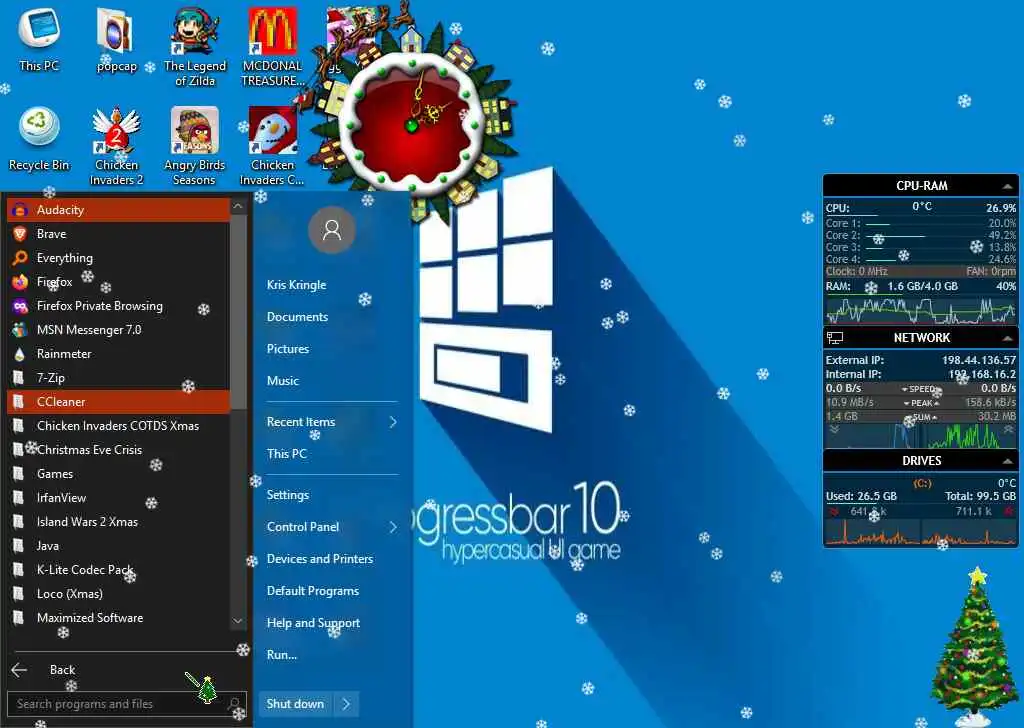
Task: Open the Run... dialog
Action: click(x=281, y=655)
